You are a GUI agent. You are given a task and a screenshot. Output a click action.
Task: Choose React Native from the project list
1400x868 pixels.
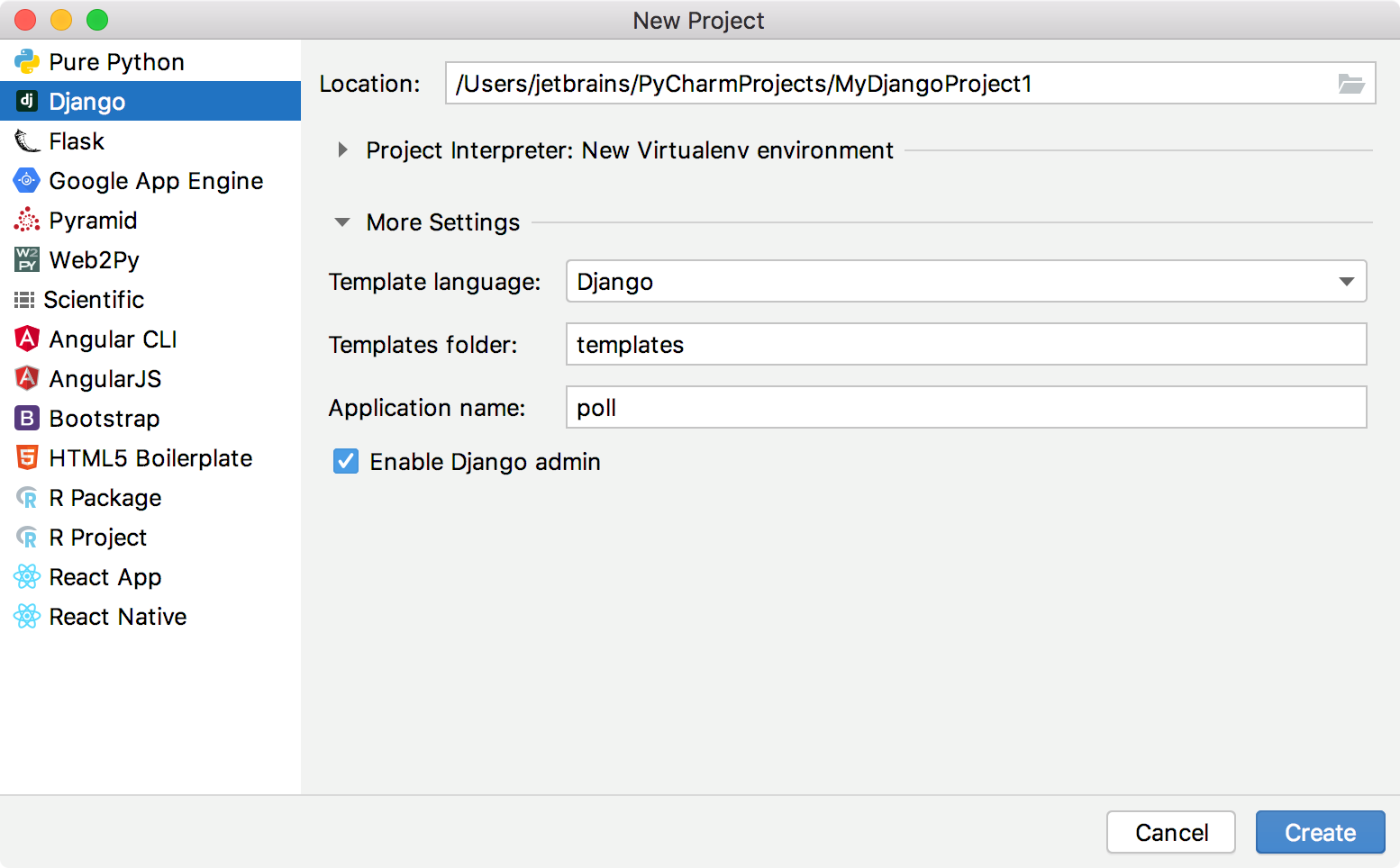point(117,616)
